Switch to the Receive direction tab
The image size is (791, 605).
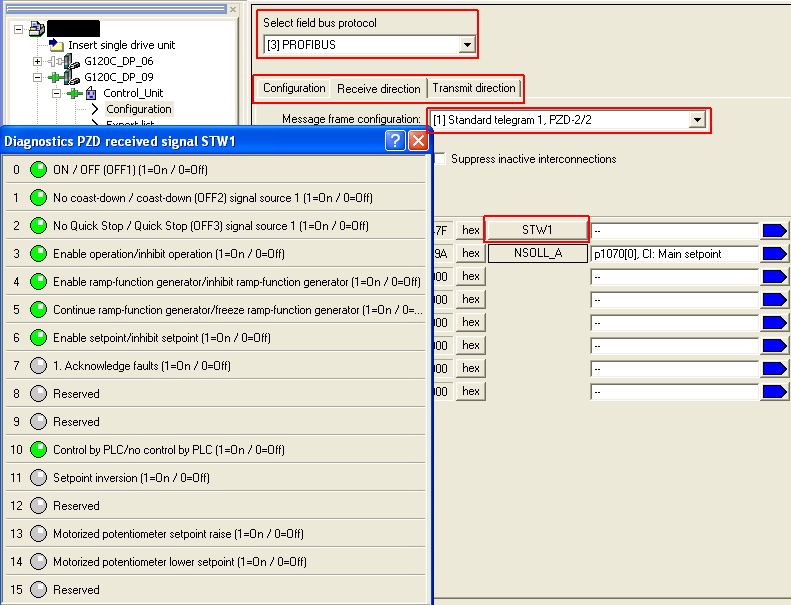click(x=379, y=89)
